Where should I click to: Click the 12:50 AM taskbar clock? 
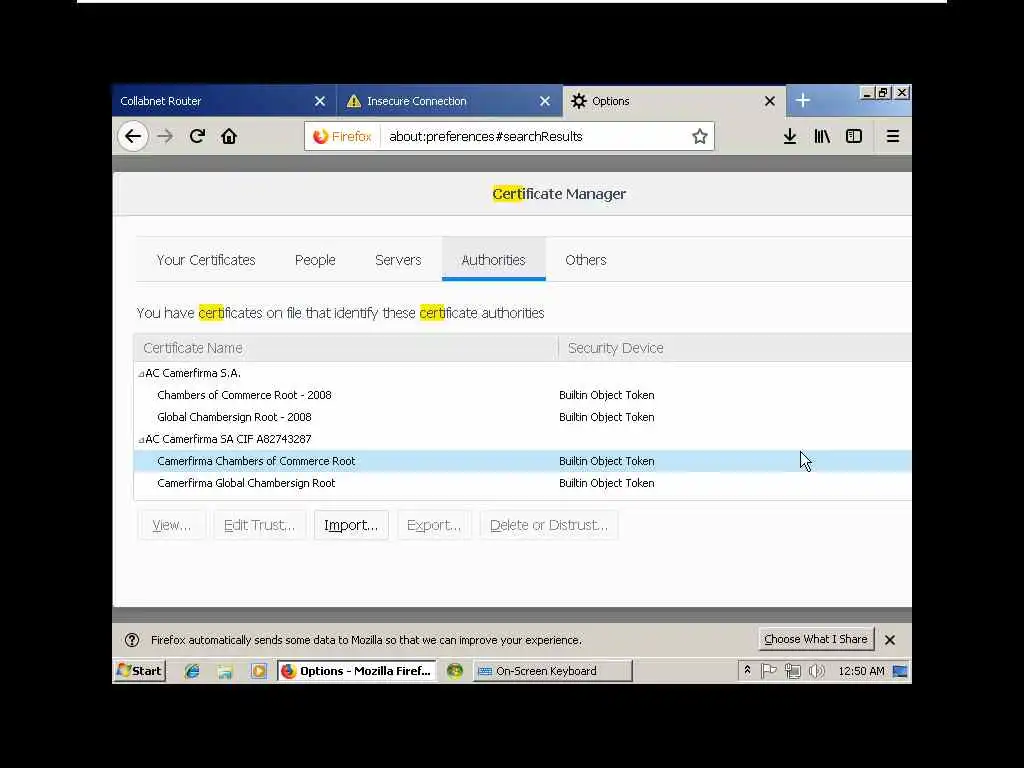pyautogui.click(x=861, y=671)
